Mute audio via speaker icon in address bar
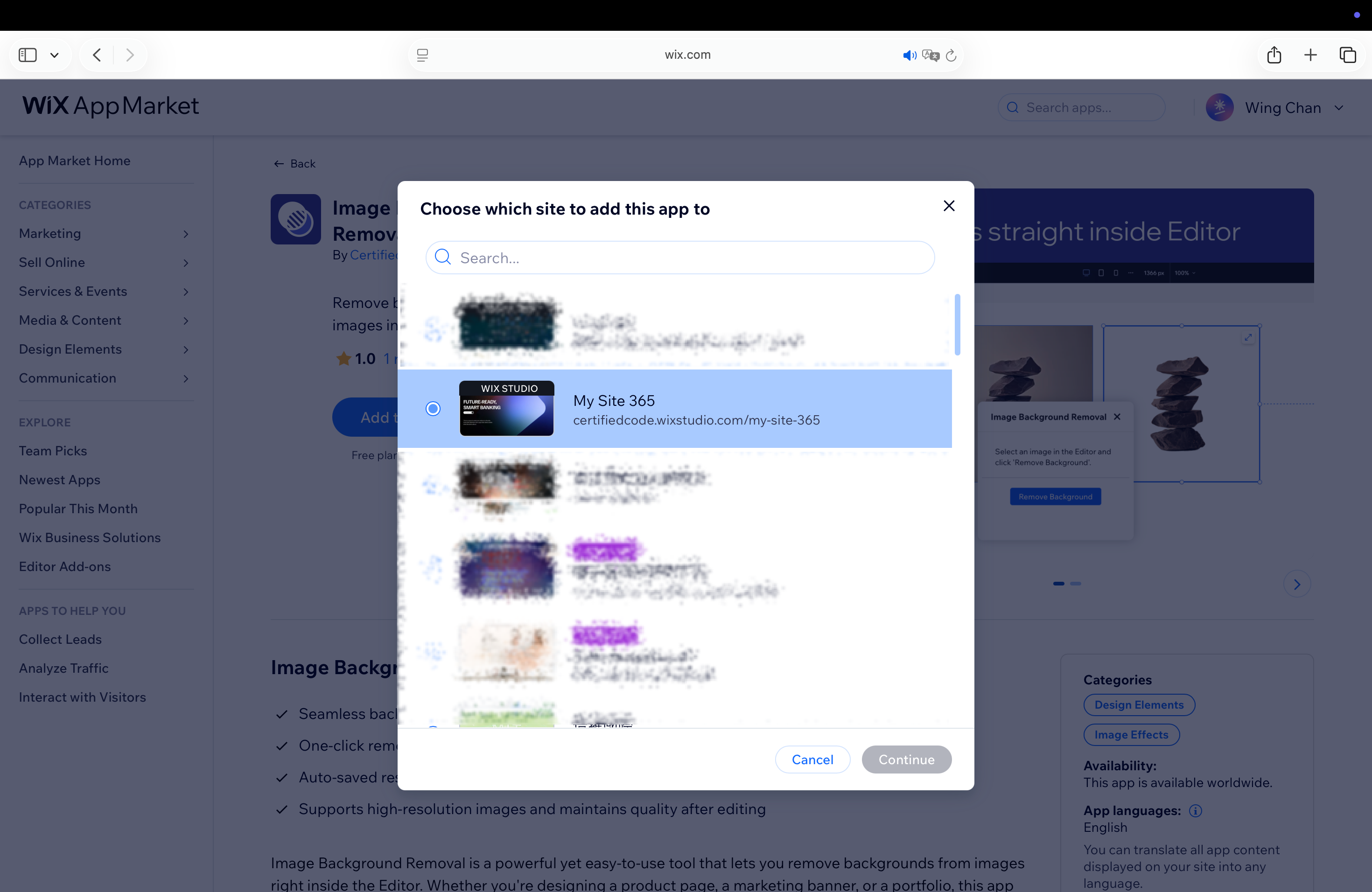This screenshot has height=892, width=1372. [909, 56]
